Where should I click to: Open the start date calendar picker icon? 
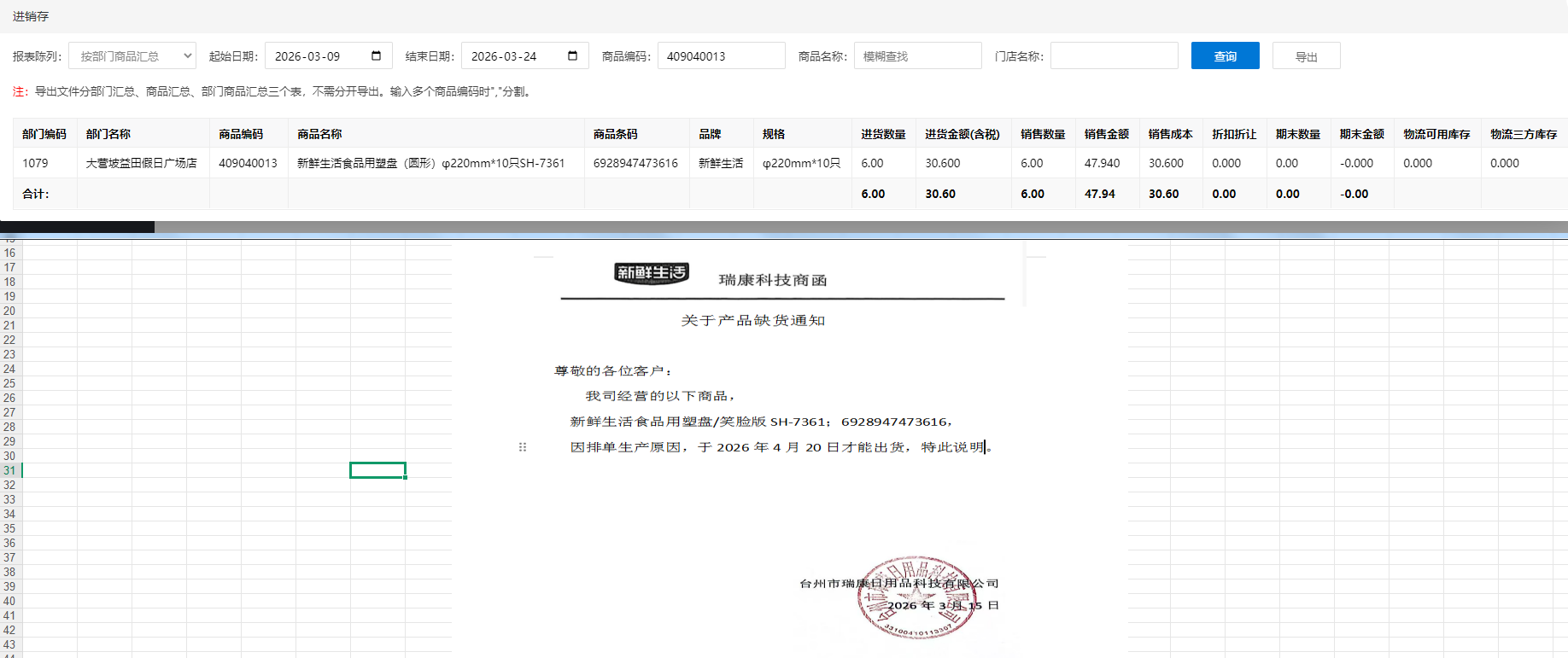(376, 56)
